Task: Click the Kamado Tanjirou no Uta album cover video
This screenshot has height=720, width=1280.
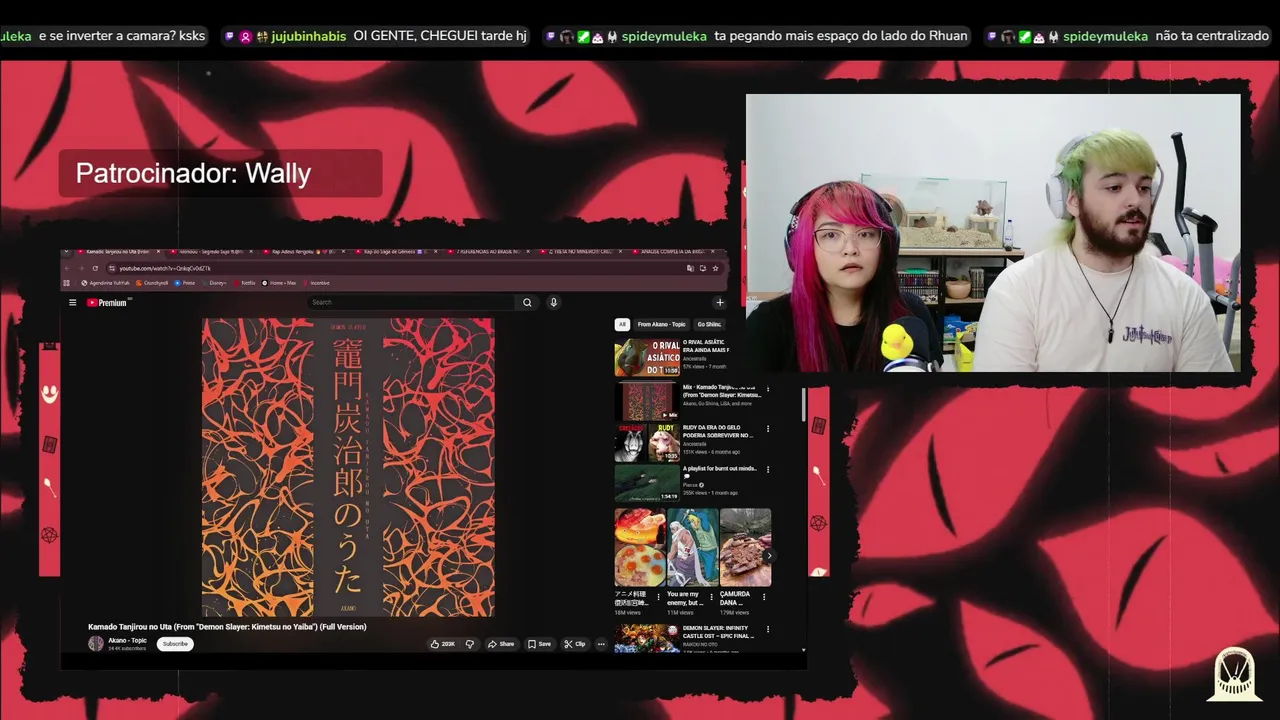Action: (348, 467)
